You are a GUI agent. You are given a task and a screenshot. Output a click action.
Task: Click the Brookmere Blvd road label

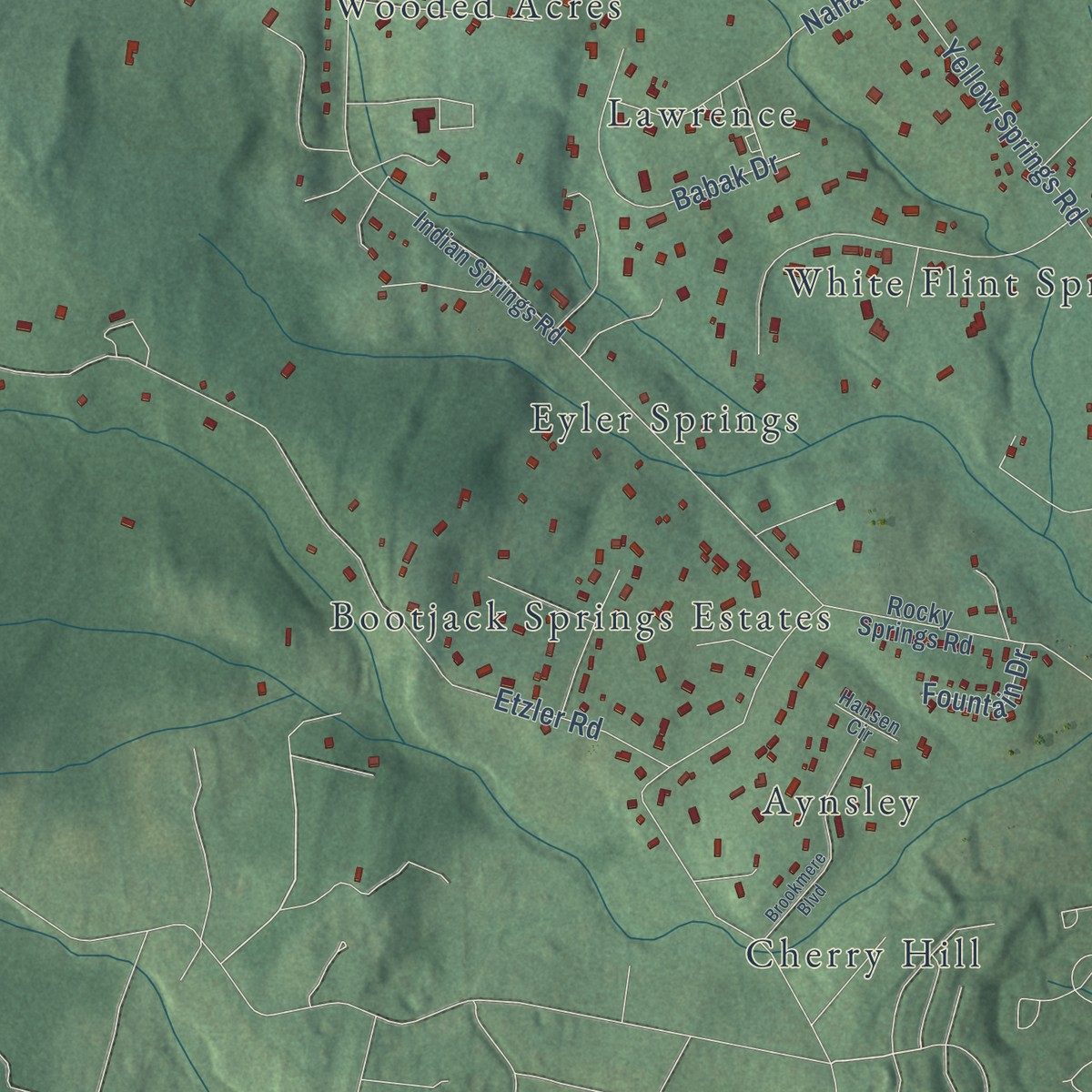pyautogui.click(x=801, y=888)
